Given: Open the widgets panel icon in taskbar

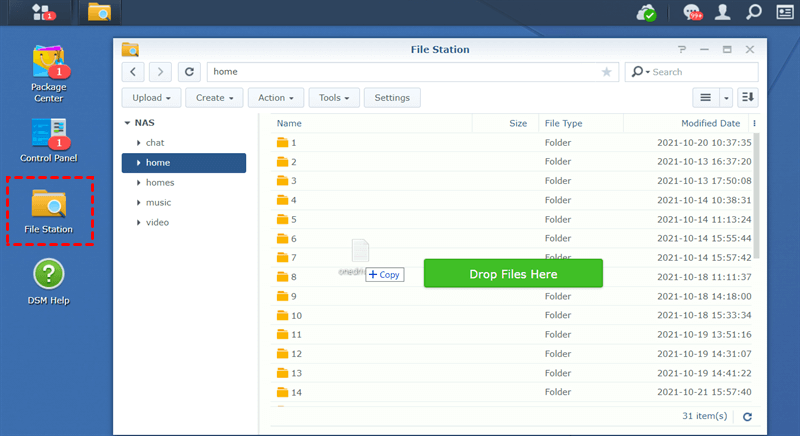Looking at the screenshot, I should point(785,12).
